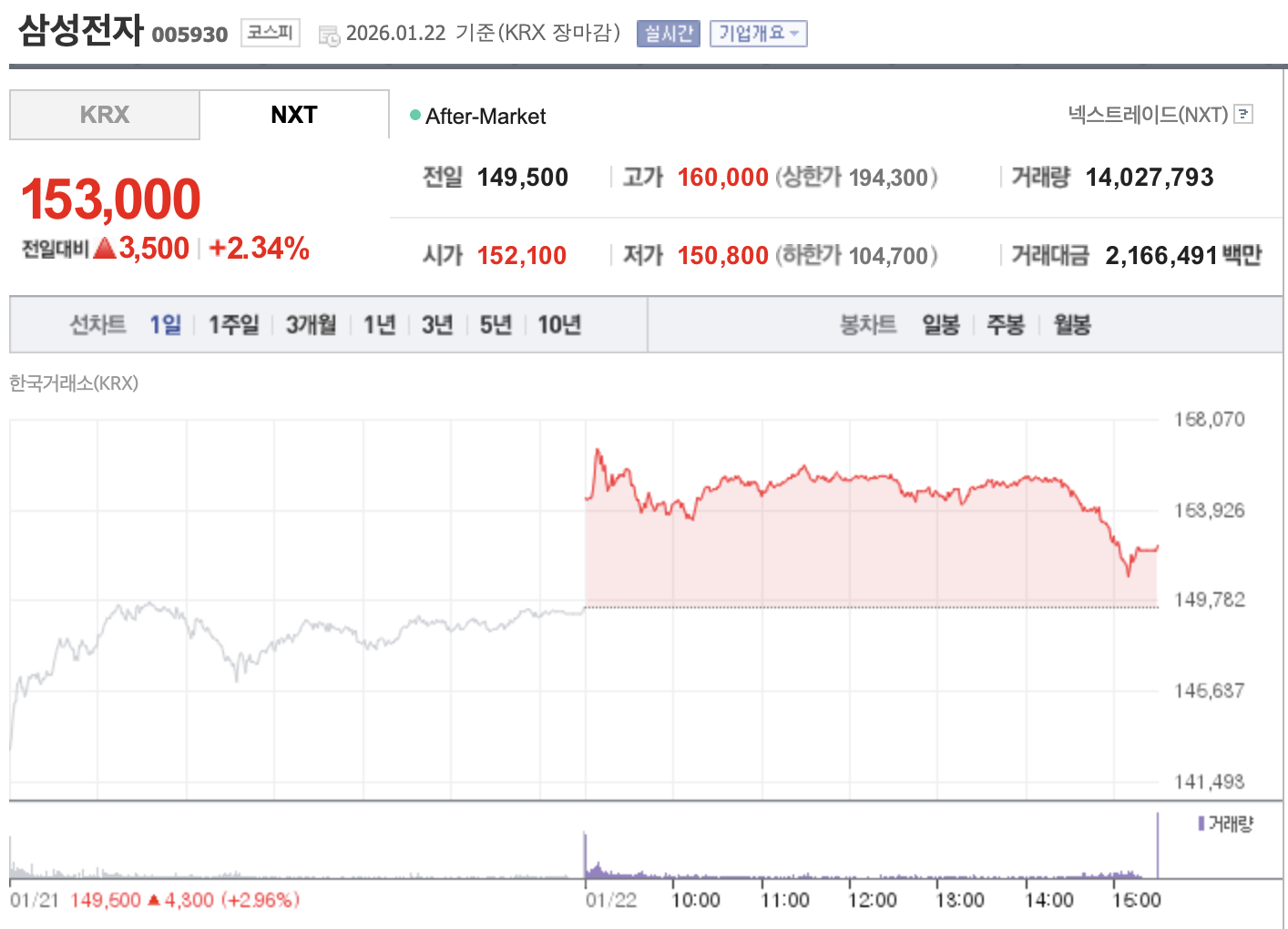Click the current price 153,000
1288x929 pixels.
[x=110, y=198]
